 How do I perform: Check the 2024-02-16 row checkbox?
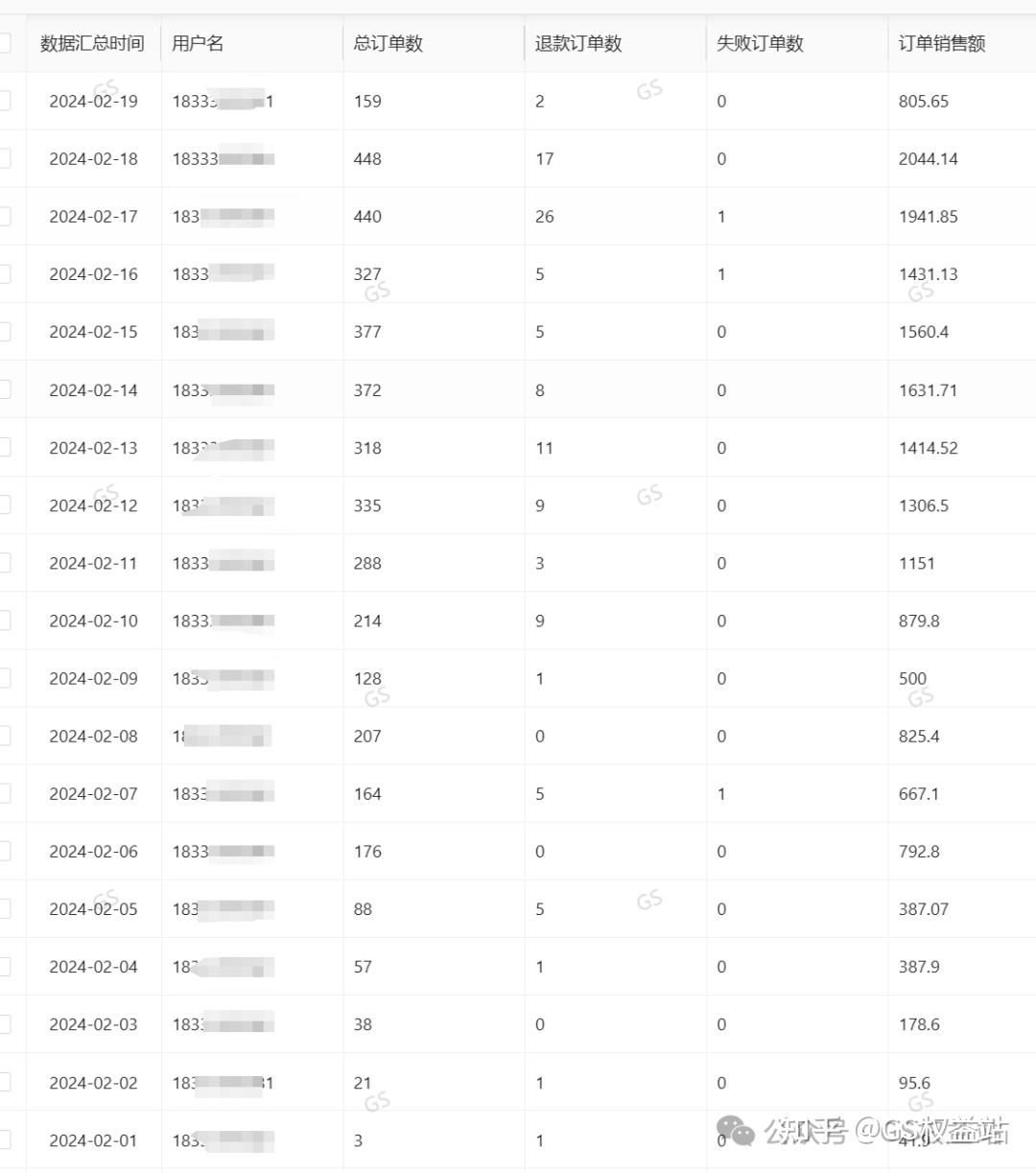pos(5,274)
